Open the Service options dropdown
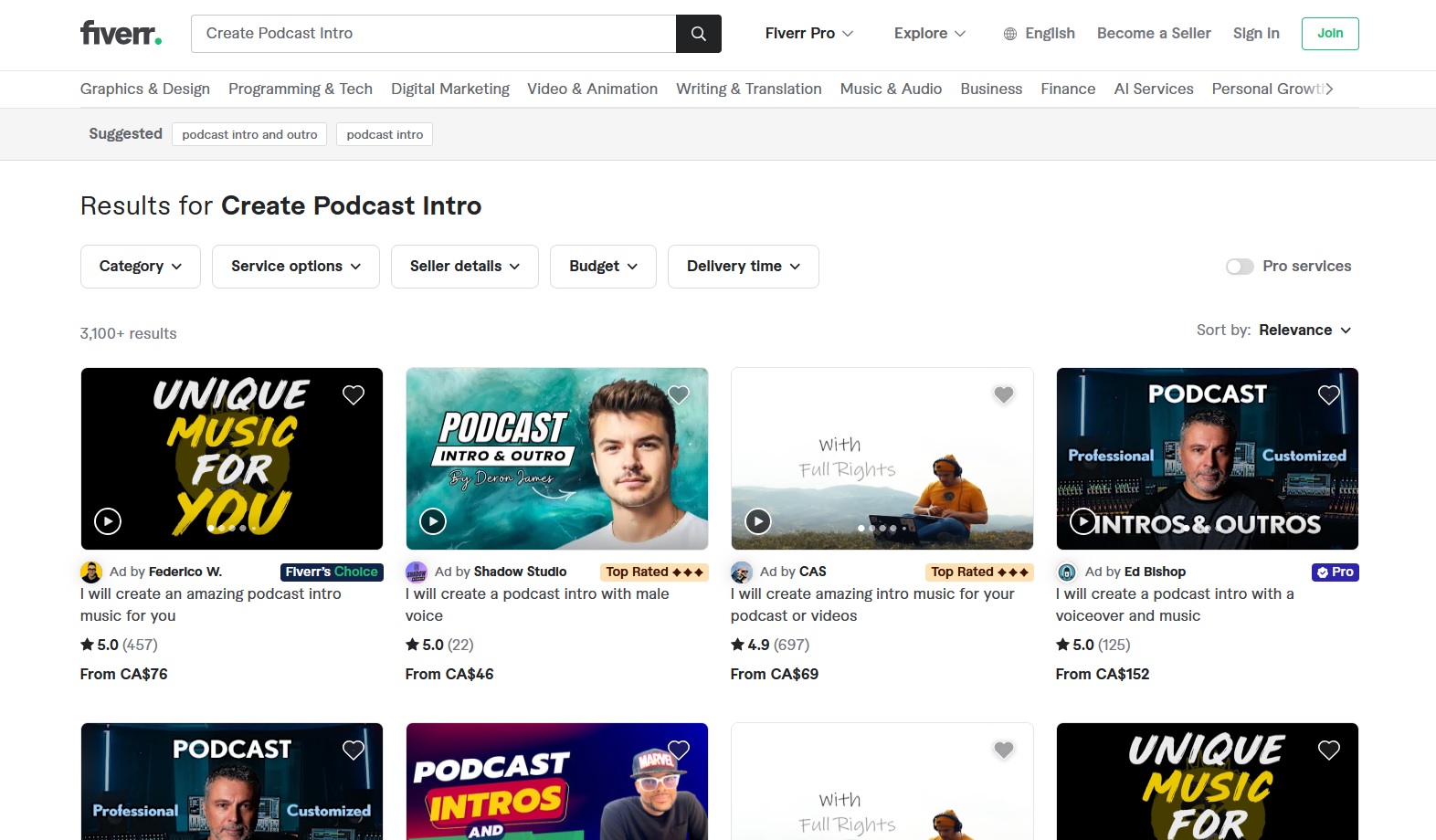Screen dimensions: 1436x840 pyautogui.click(x=296, y=267)
